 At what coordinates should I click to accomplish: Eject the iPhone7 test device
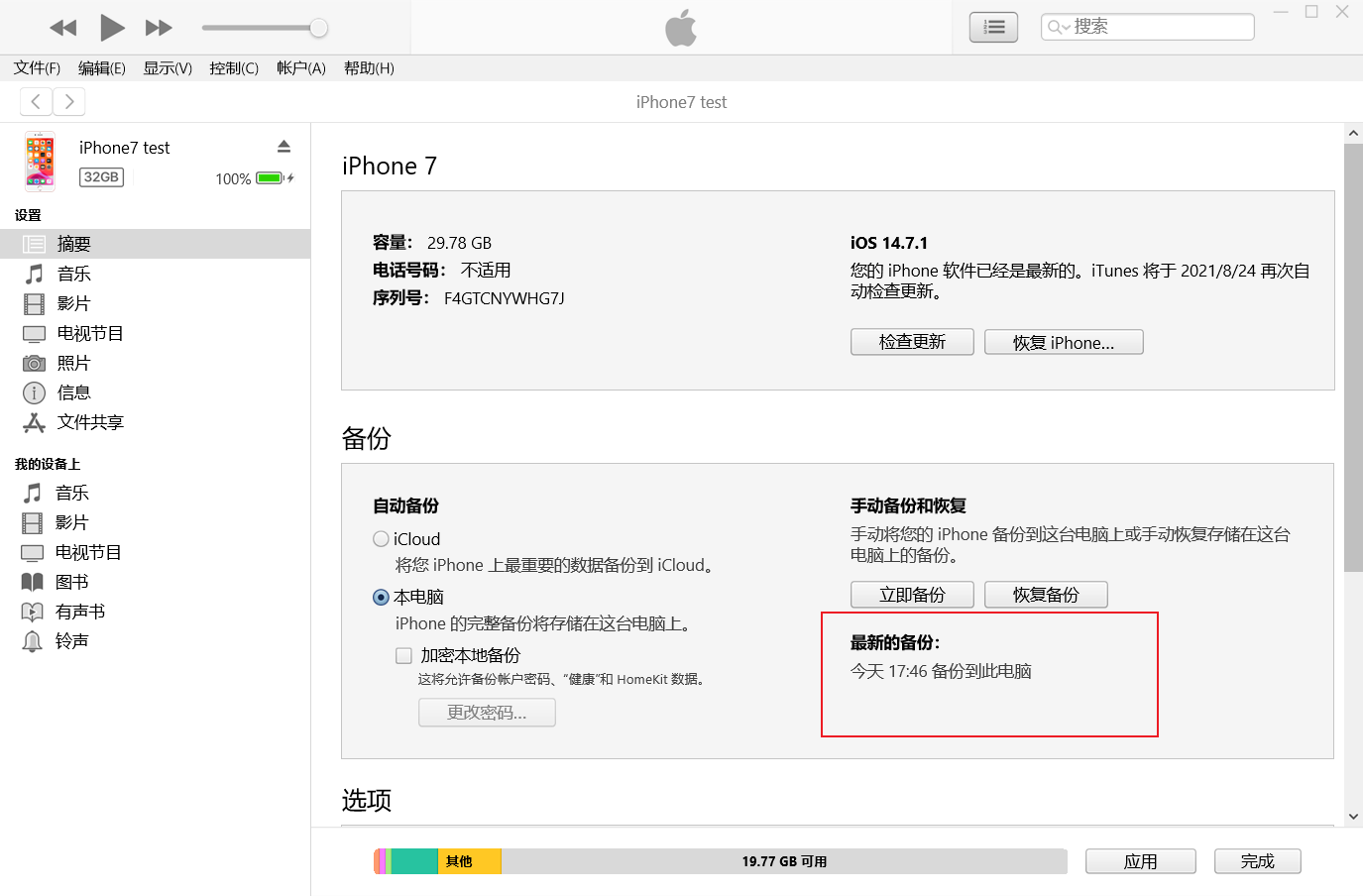pos(284,147)
